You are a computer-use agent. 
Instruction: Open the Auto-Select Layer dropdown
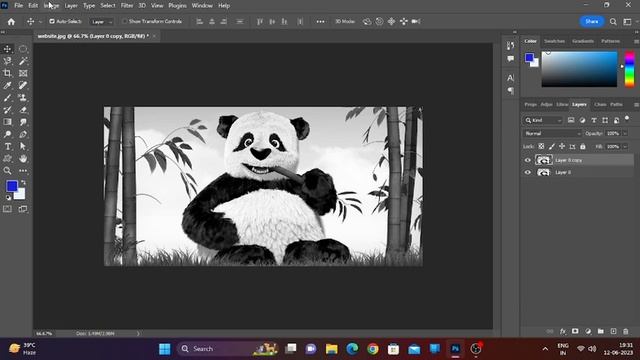point(101,22)
